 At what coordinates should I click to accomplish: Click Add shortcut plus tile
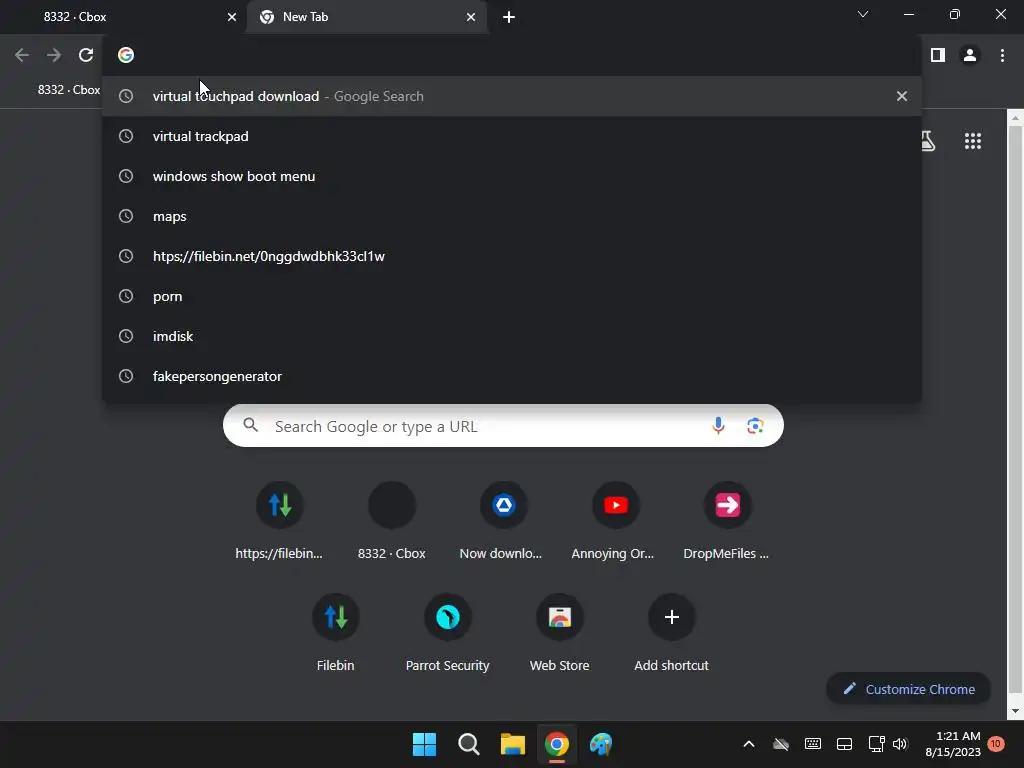pyautogui.click(x=671, y=633)
